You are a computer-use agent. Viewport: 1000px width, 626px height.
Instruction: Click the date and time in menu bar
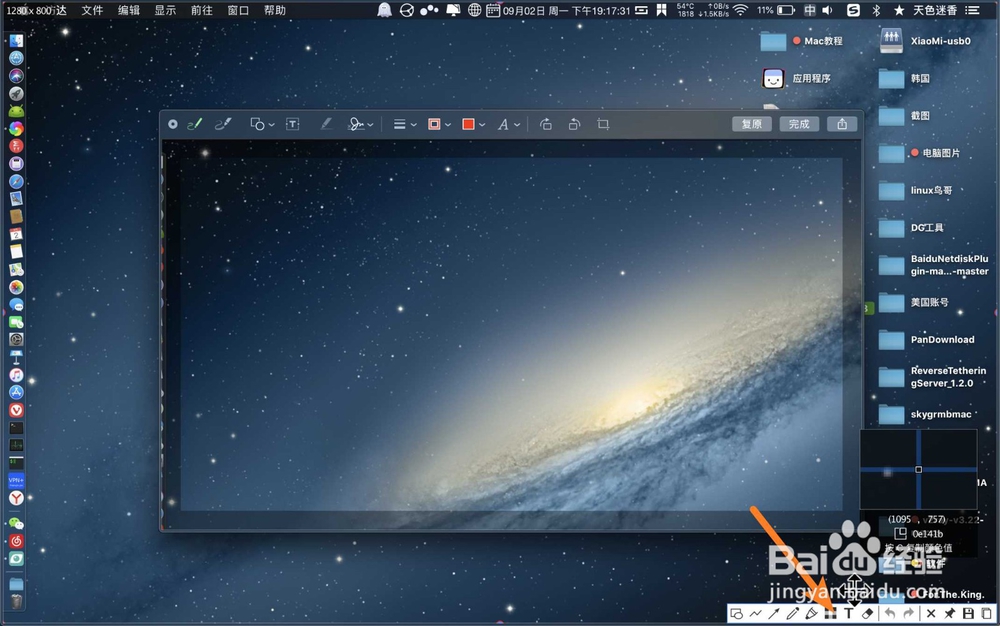[x=566, y=11]
